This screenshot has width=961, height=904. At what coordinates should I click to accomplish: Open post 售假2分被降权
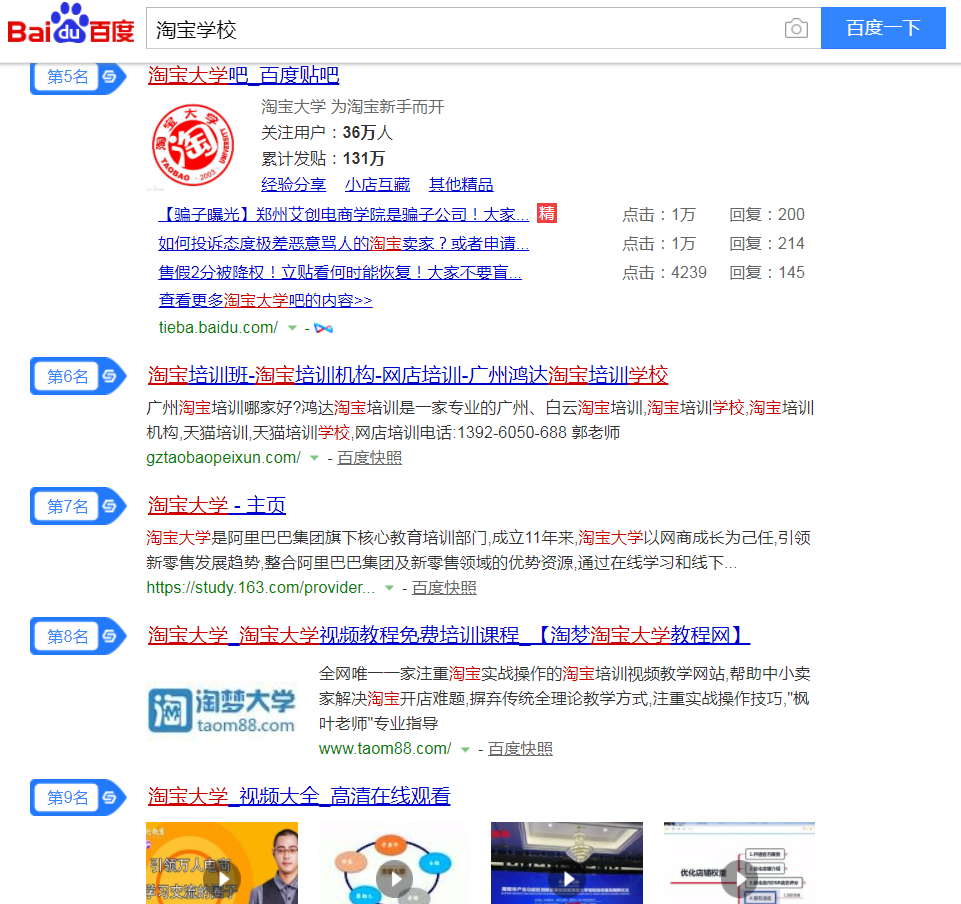(340, 272)
